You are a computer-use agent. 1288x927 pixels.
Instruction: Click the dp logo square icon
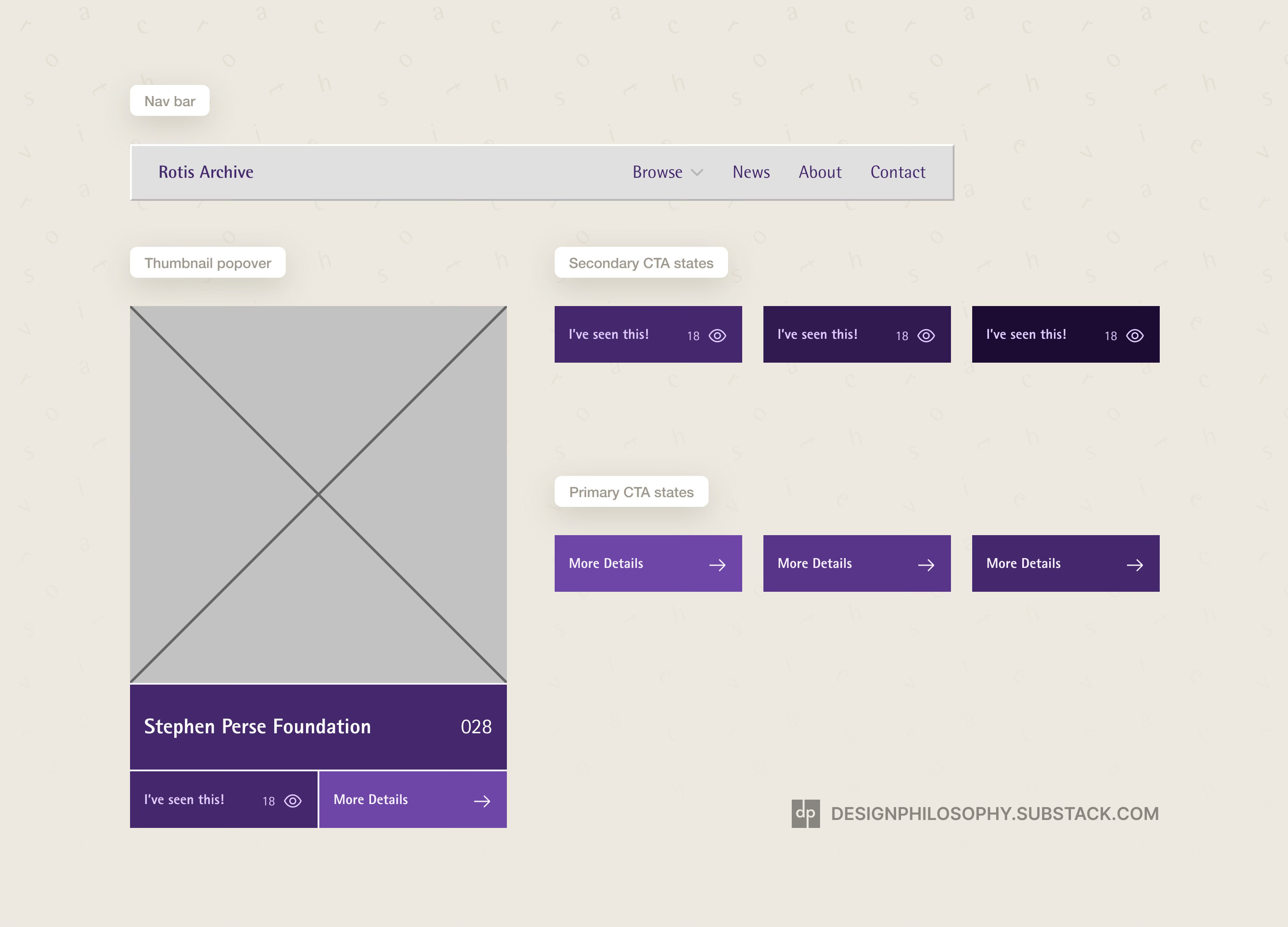(x=805, y=813)
